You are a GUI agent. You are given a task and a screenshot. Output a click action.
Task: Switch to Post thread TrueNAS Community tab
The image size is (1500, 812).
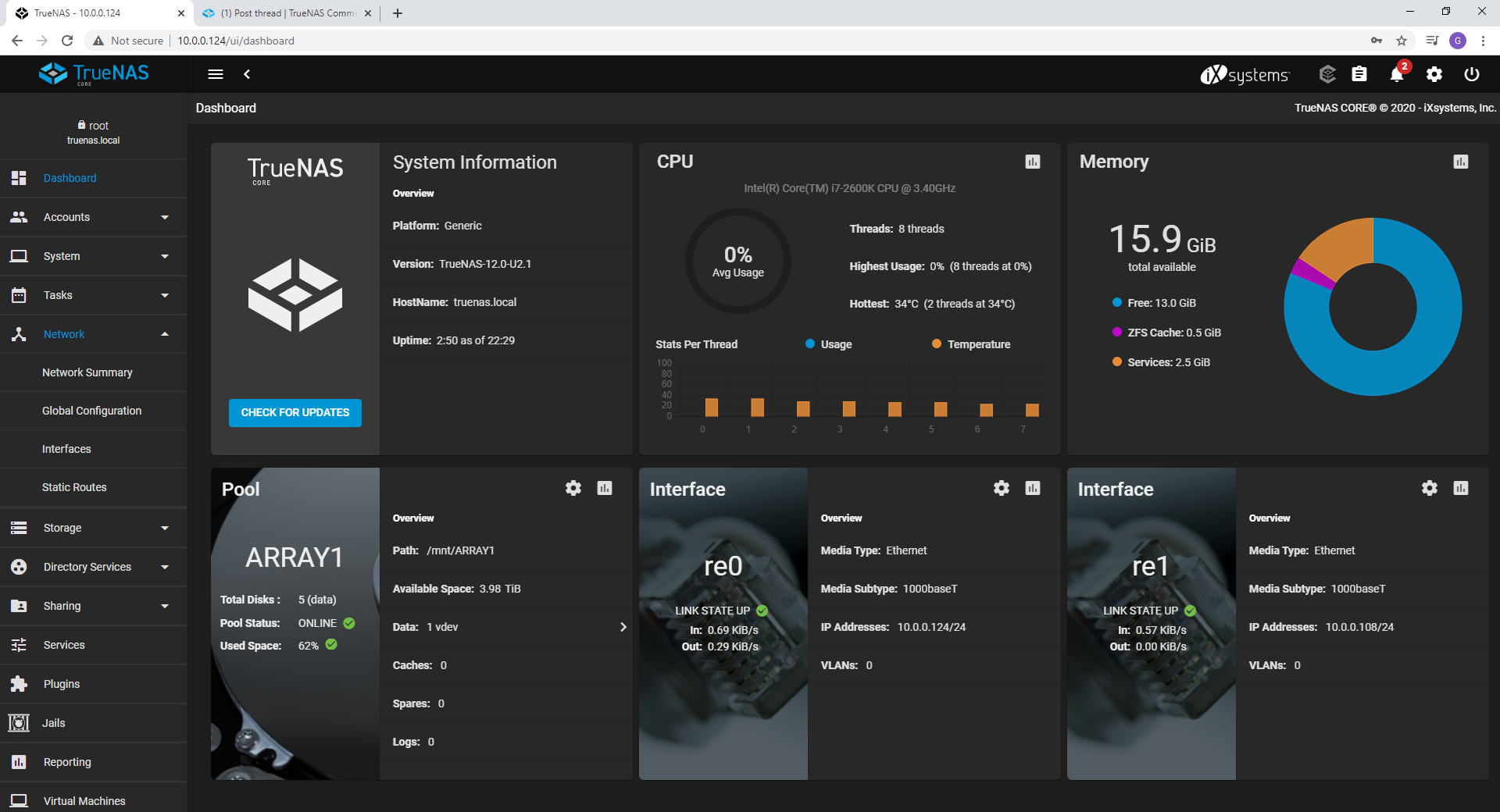287,13
